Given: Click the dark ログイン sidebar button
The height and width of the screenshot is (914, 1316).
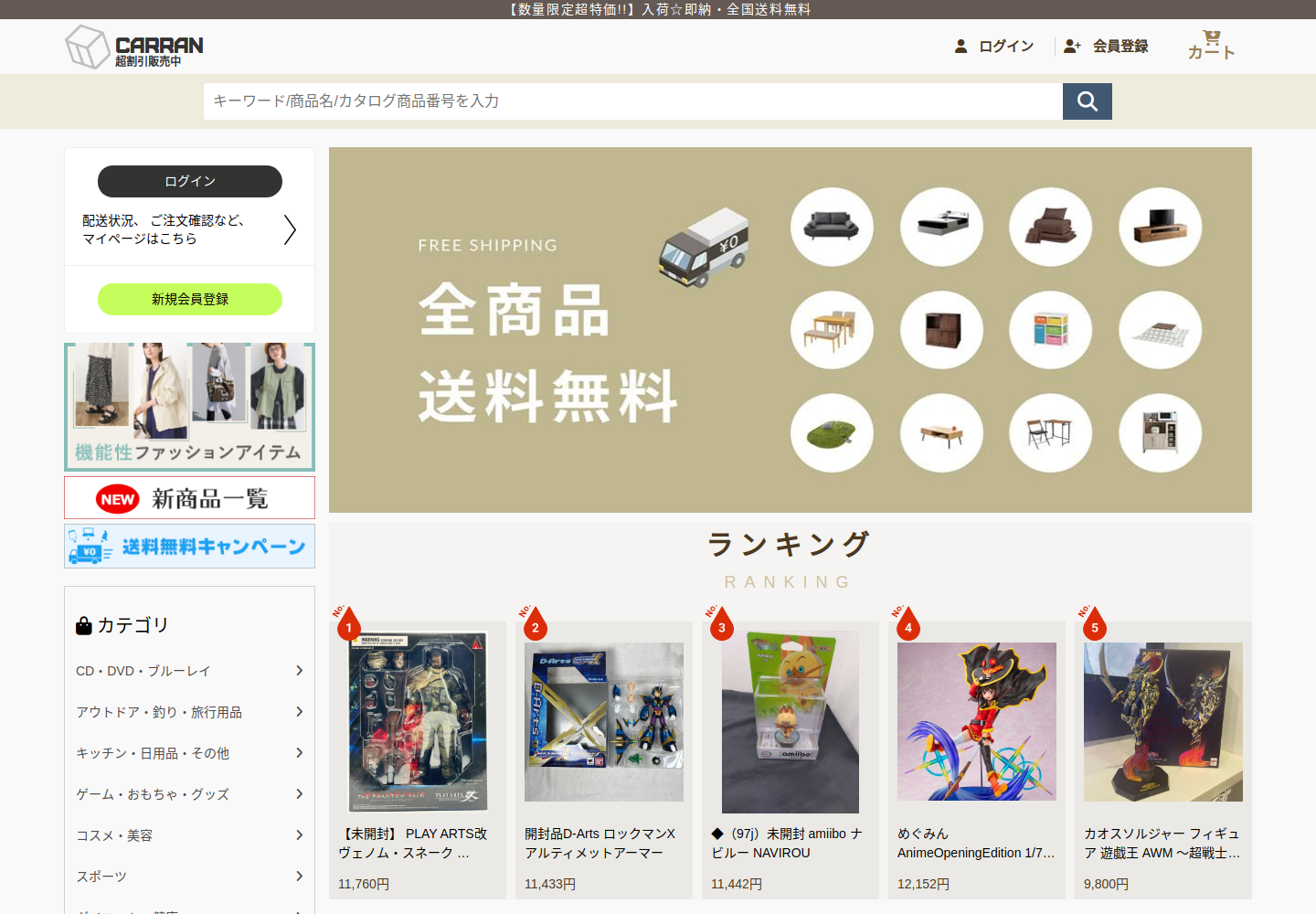Looking at the screenshot, I should 190,181.
